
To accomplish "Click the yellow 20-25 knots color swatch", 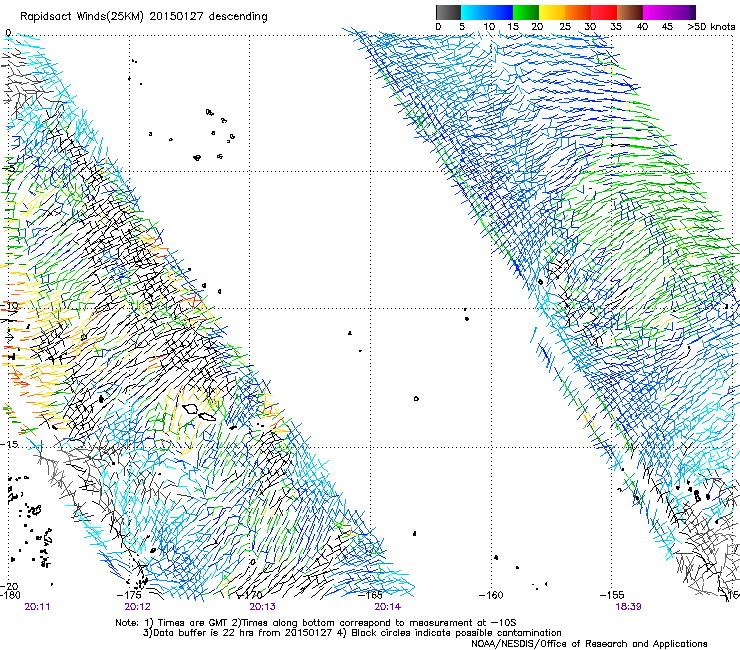I will (x=552, y=12).
